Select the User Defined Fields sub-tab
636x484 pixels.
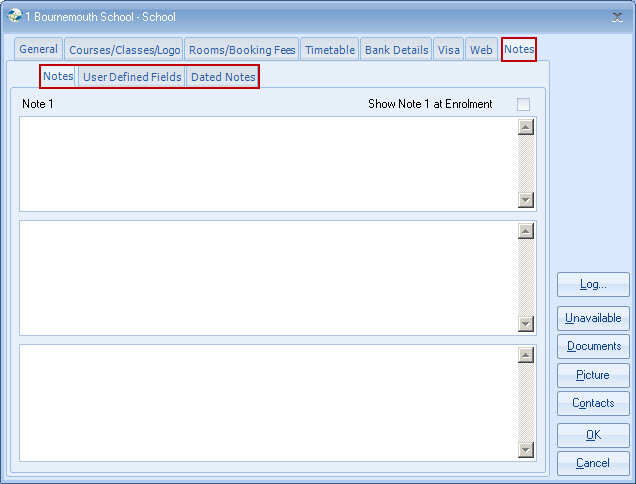tap(132, 77)
